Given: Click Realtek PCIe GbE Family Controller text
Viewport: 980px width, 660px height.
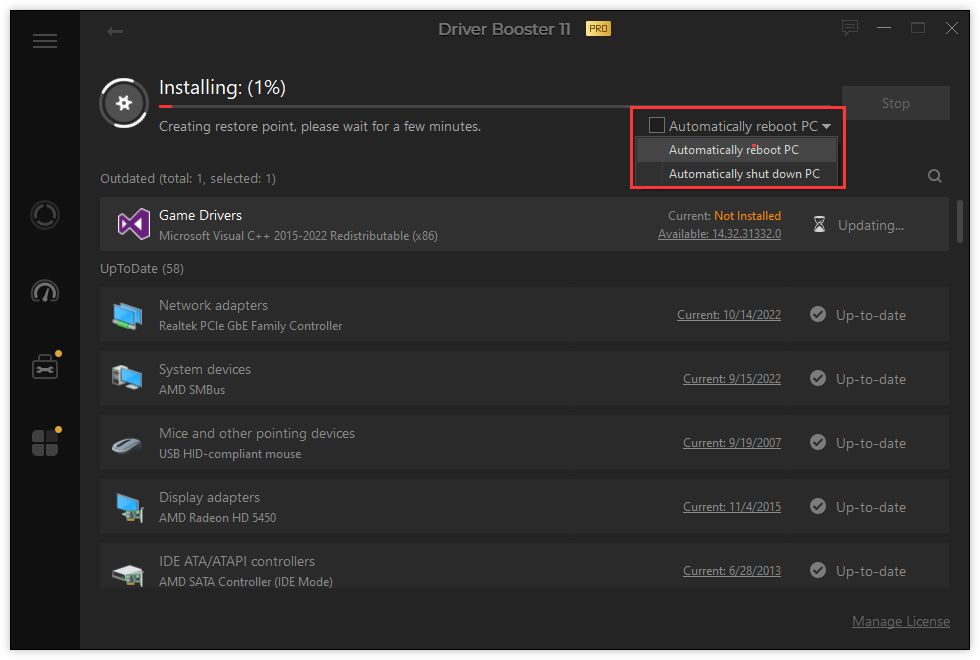Looking at the screenshot, I should [251, 326].
